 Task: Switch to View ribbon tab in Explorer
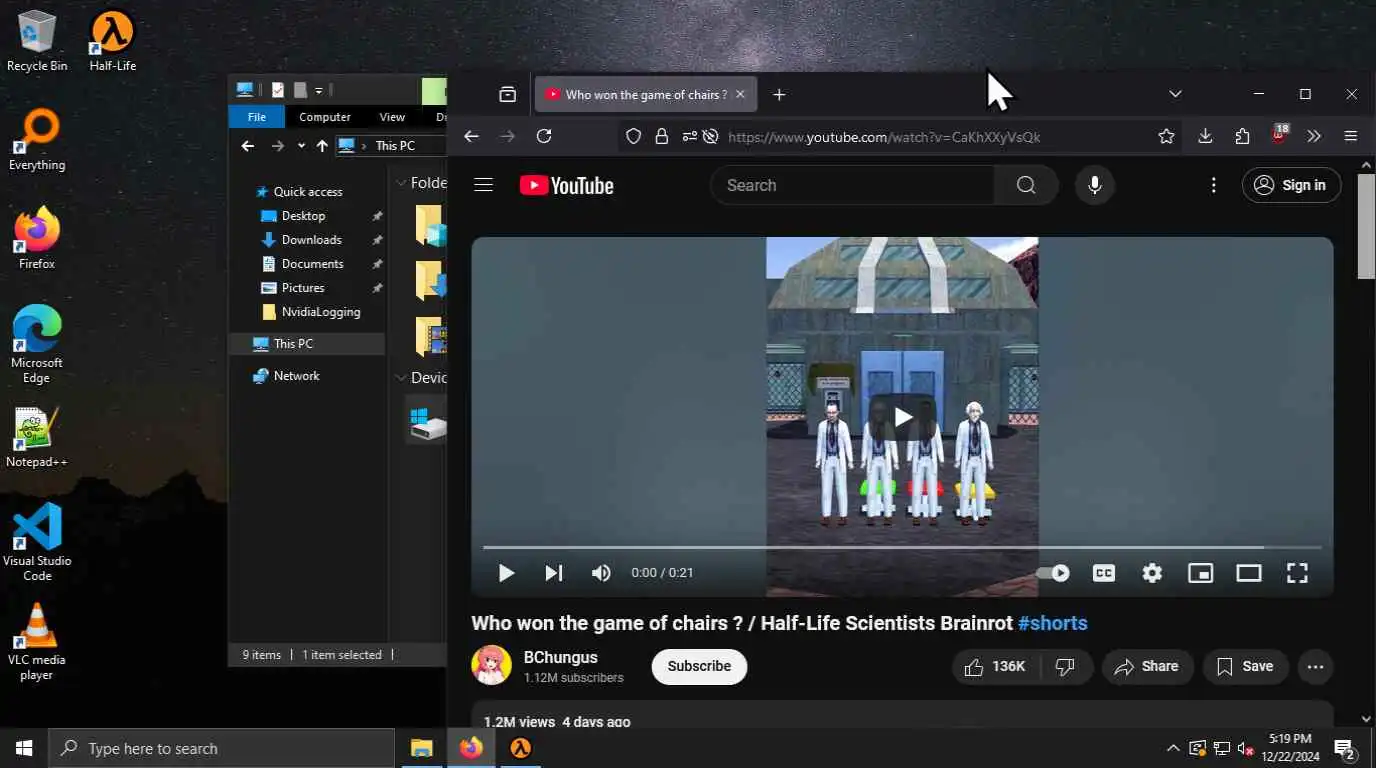click(392, 117)
